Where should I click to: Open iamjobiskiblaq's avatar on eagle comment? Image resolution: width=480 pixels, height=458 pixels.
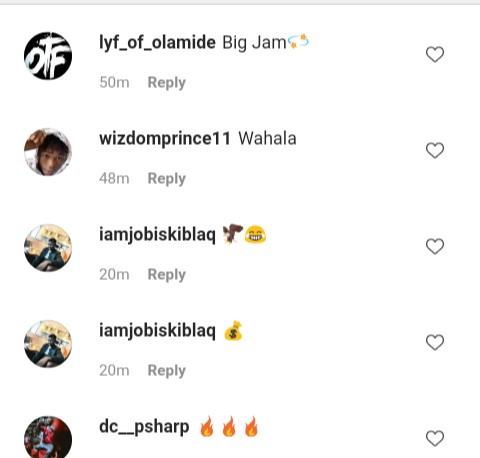[x=48, y=248]
